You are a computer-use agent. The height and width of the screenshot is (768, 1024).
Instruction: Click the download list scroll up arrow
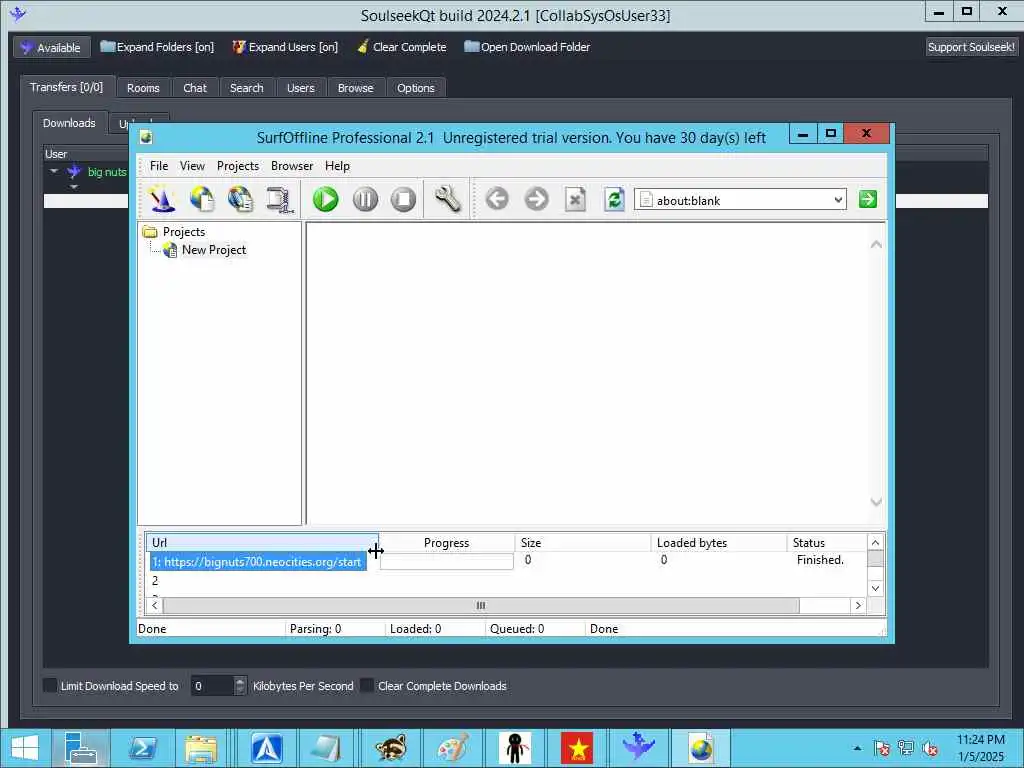[x=875, y=542]
